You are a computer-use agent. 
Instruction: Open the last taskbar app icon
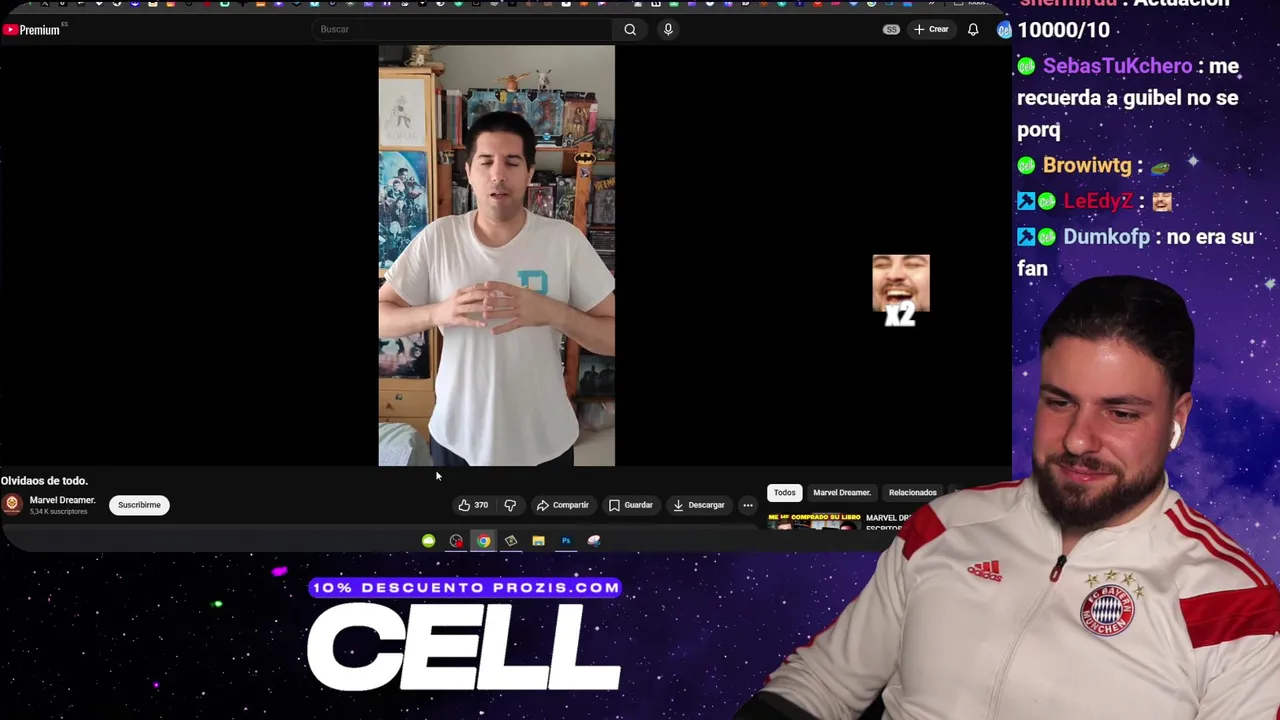coord(594,541)
